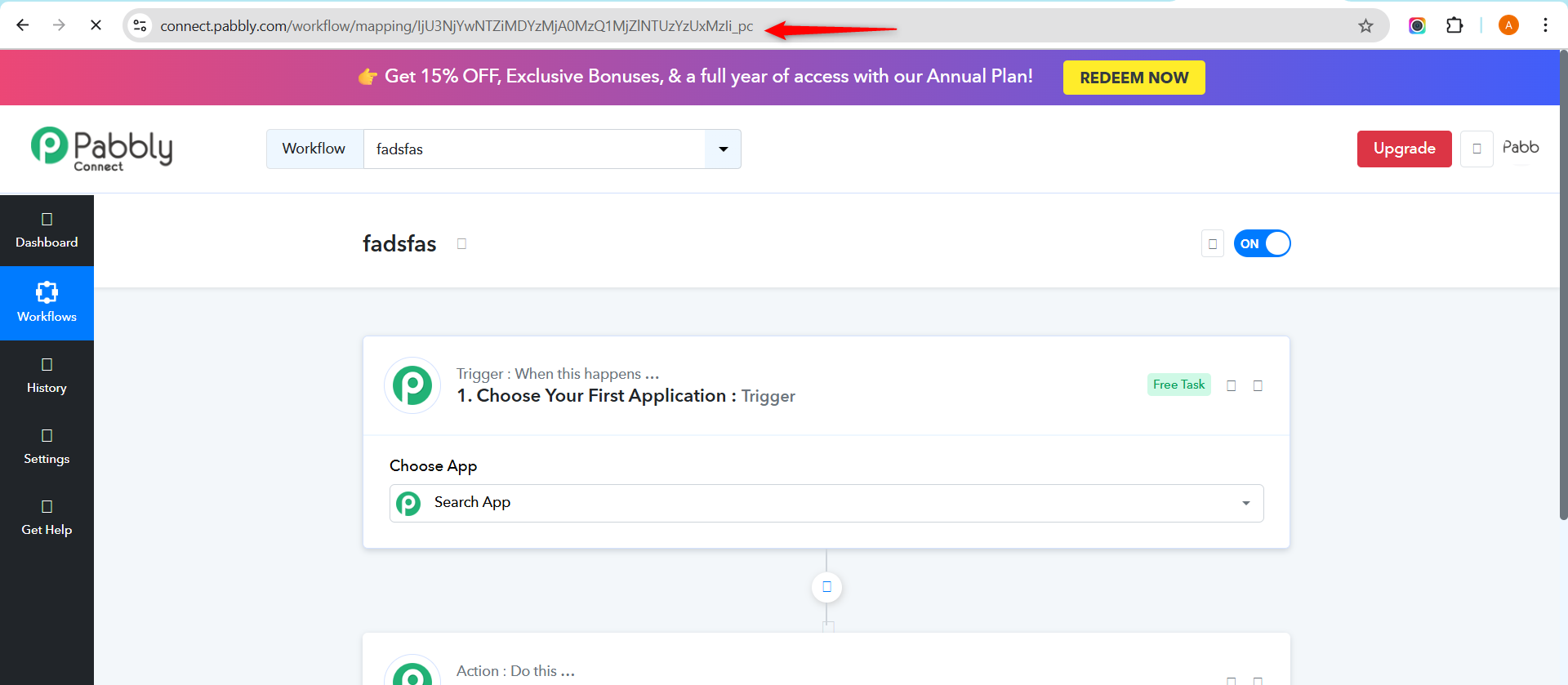Click the REDEEM NOW button
1568x685 pixels.
[1134, 78]
